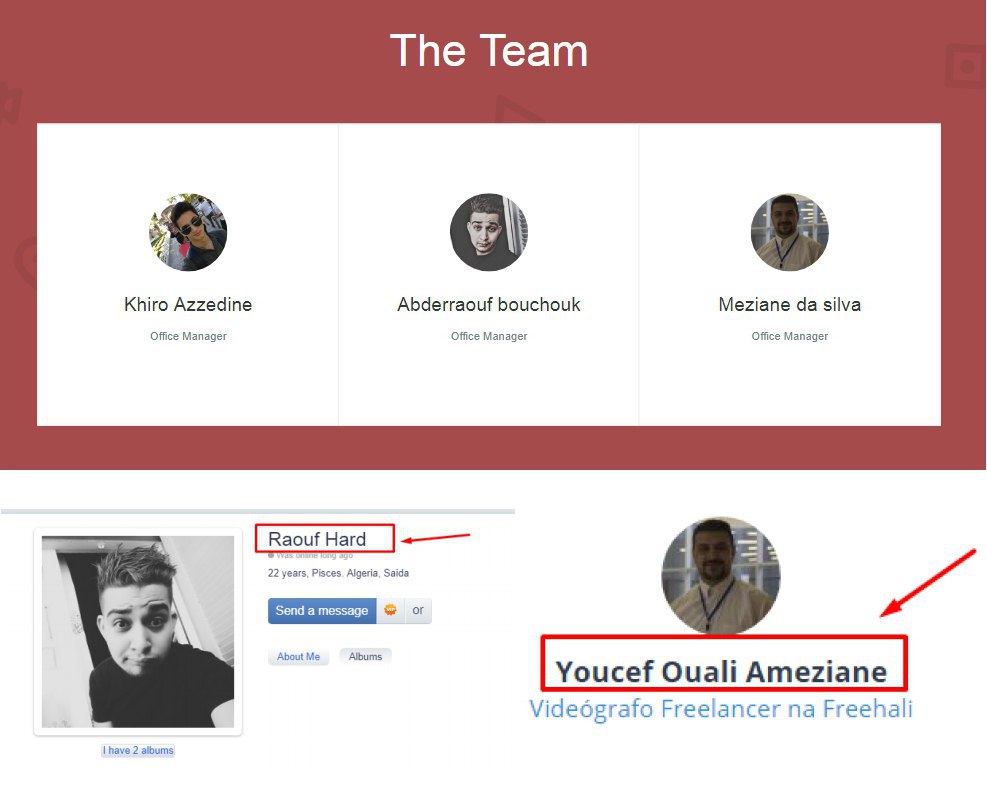Screen dimensions: 987x787
Task: Click the Send a message button
Action: [322, 611]
